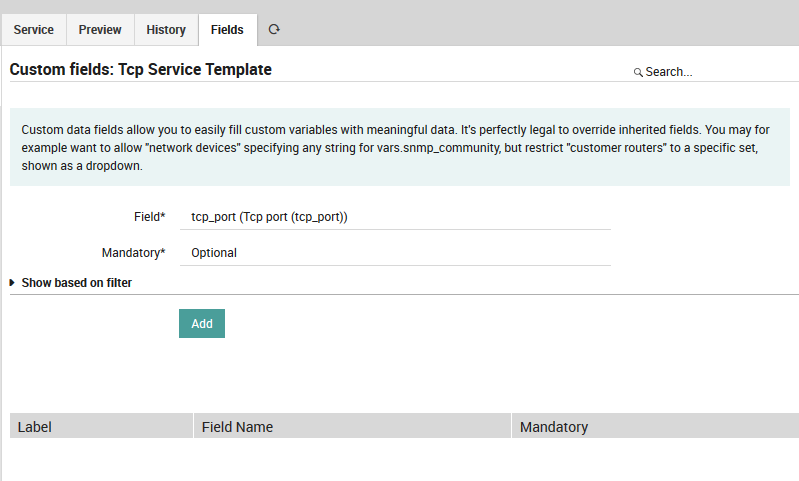Click the Field Name column header
Viewport: 799px width, 481px height.
[x=237, y=427]
